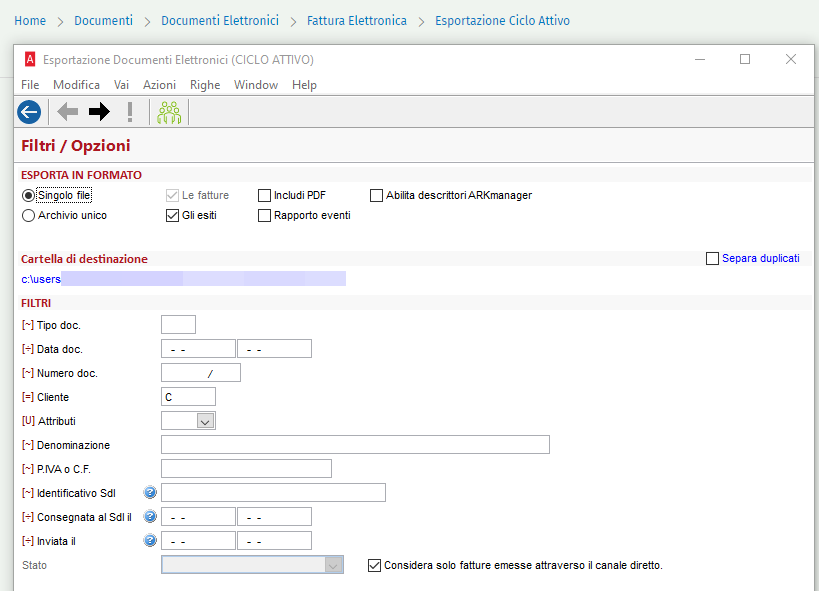Click the second Data doc. date field
This screenshot has width=819, height=591.
[x=274, y=349]
